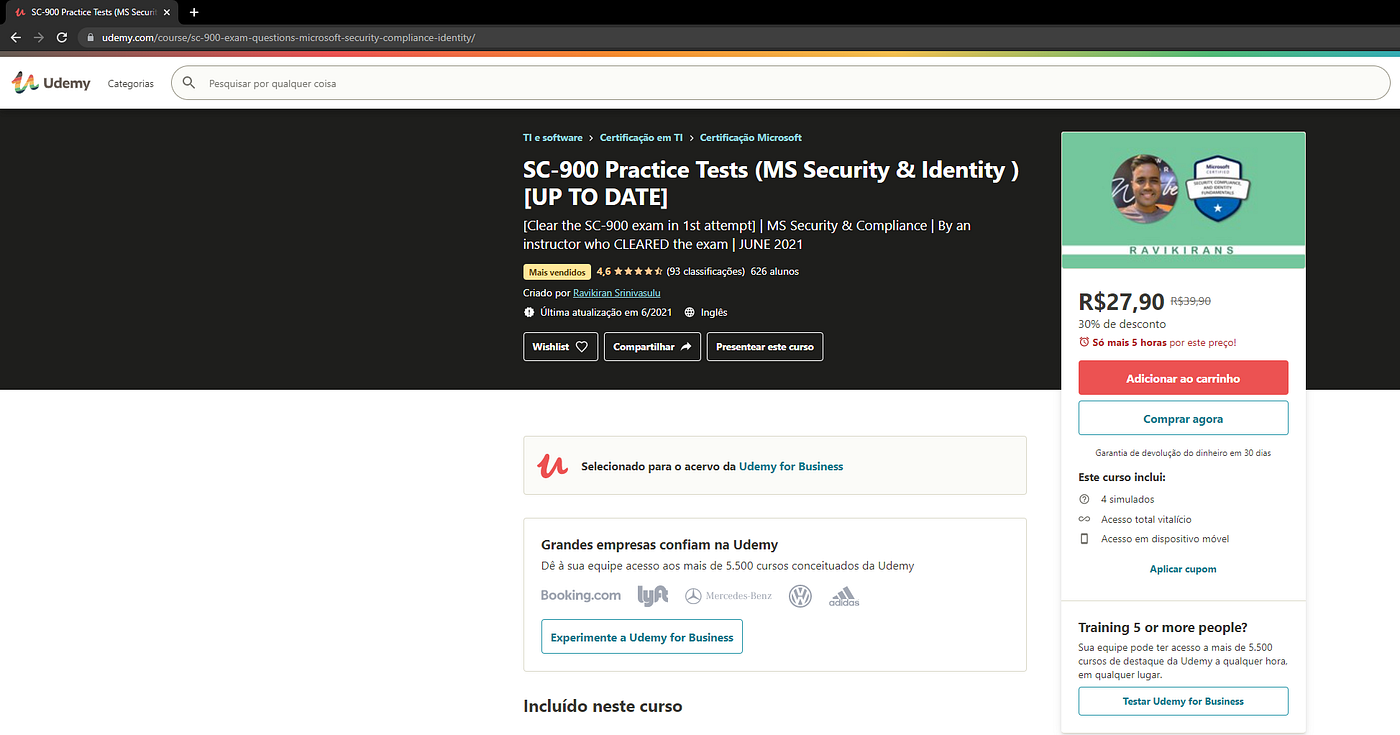Click the Adidas logo
Screen dimensions: 1400x735
(844, 597)
